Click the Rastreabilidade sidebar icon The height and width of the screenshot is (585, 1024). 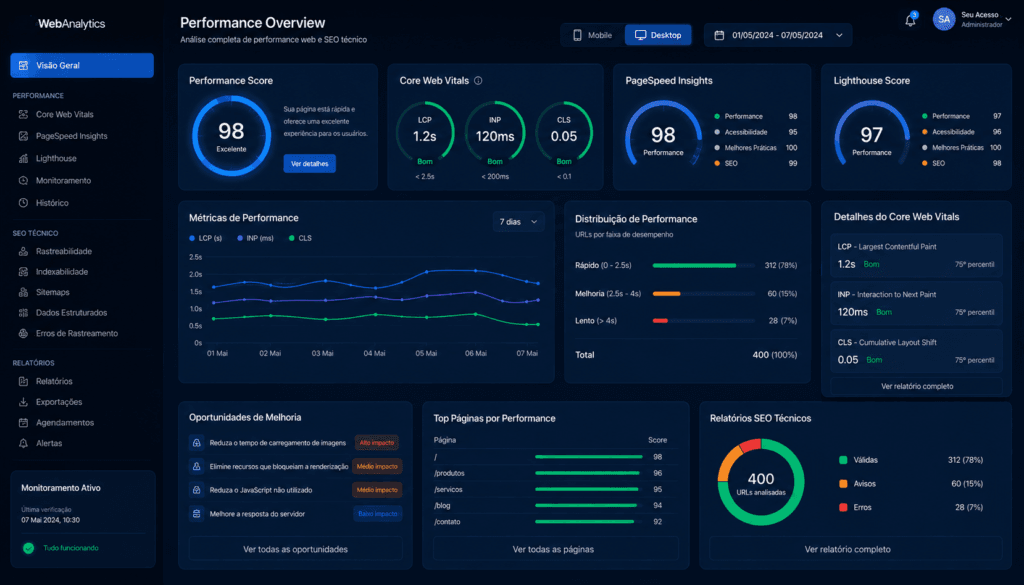(x=24, y=251)
